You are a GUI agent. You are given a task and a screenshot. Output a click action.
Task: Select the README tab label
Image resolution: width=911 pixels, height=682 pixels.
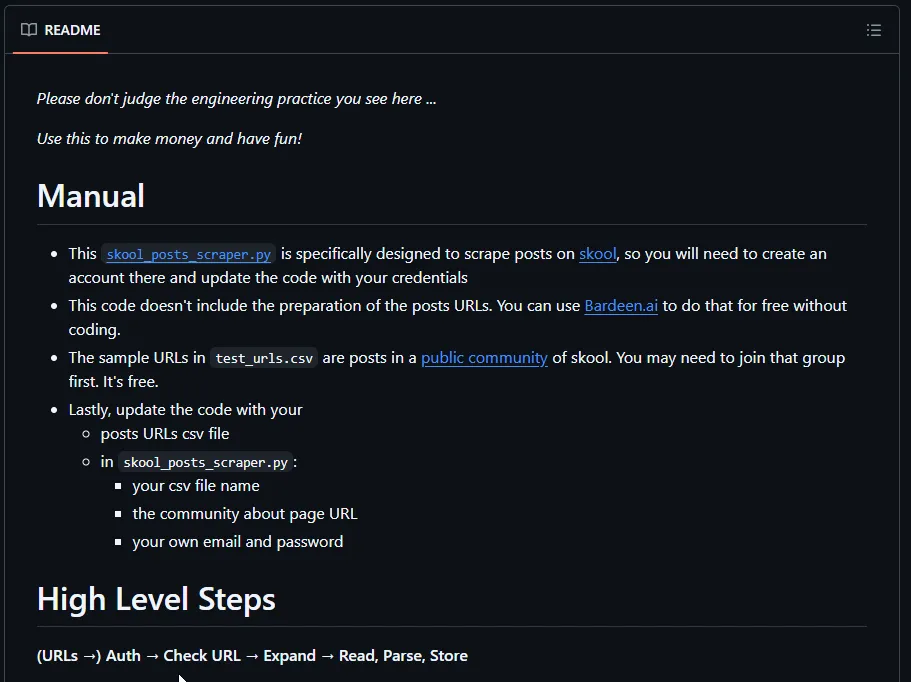[x=72, y=30]
